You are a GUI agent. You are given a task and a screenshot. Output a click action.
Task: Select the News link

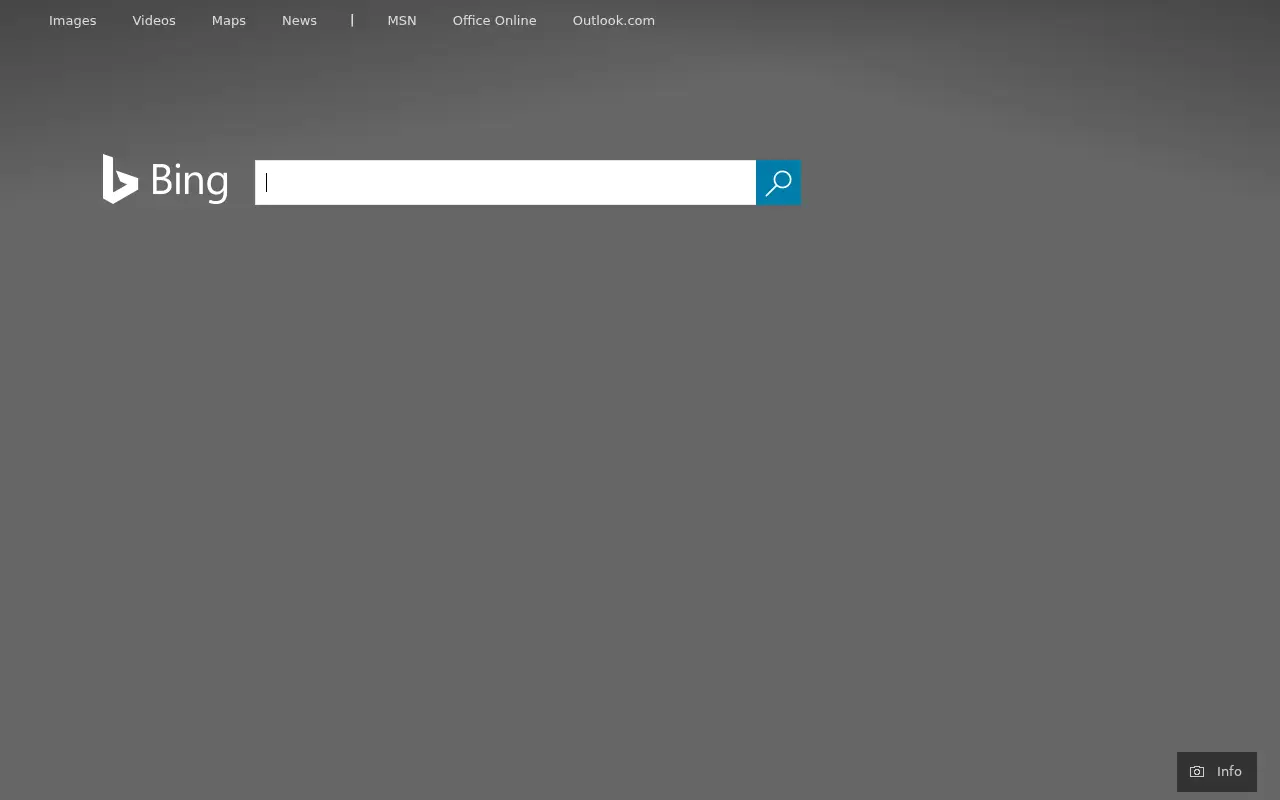(299, 20)
